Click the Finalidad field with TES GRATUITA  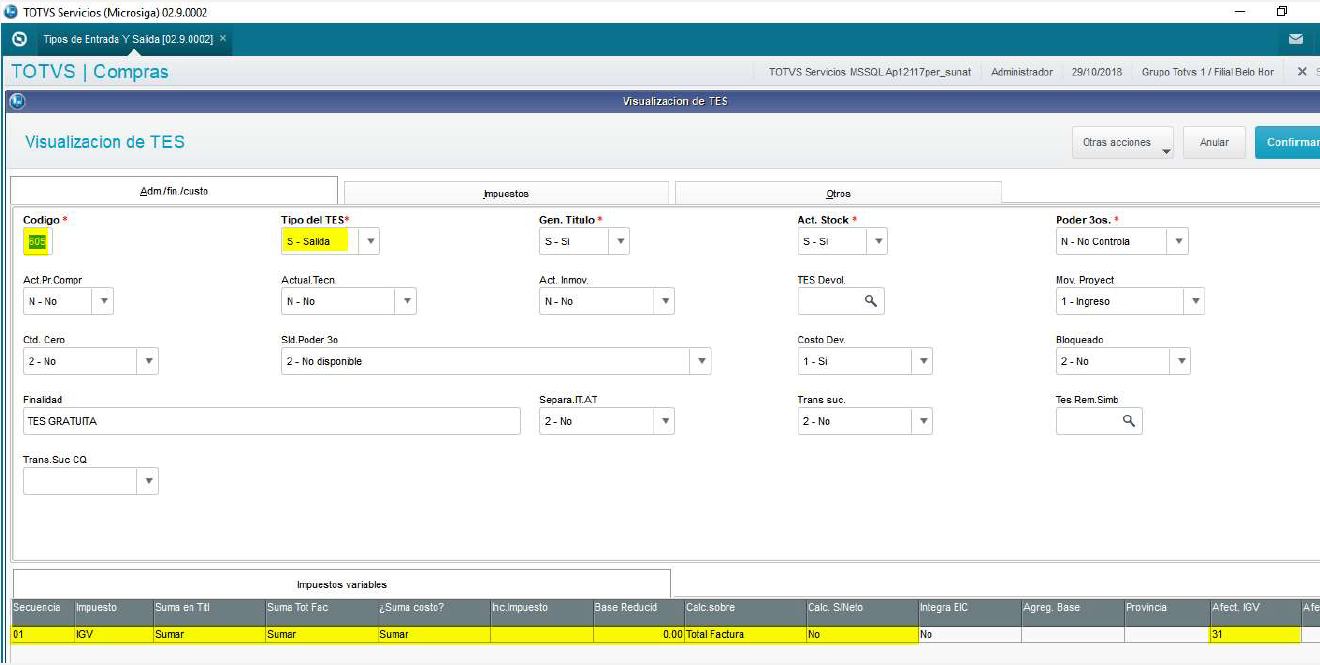(272, 421)
